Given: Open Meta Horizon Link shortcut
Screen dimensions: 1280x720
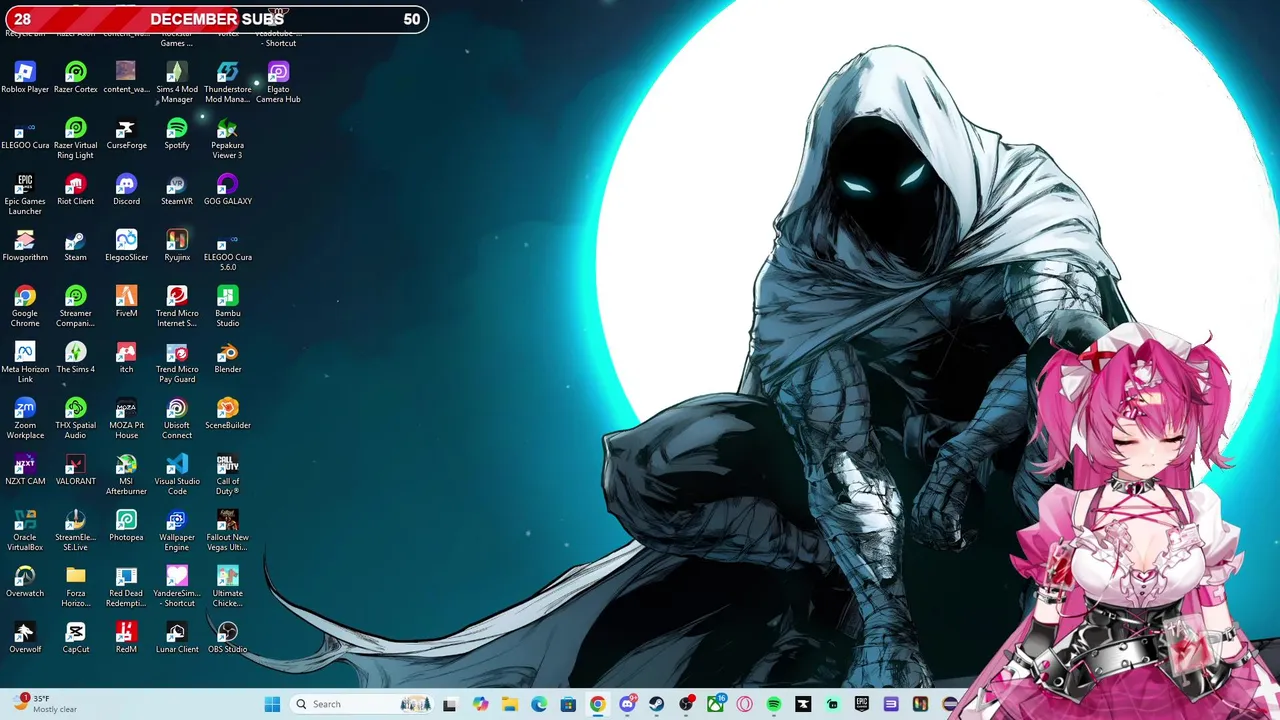Looking at the screenshot, I should tap(25, 363).
